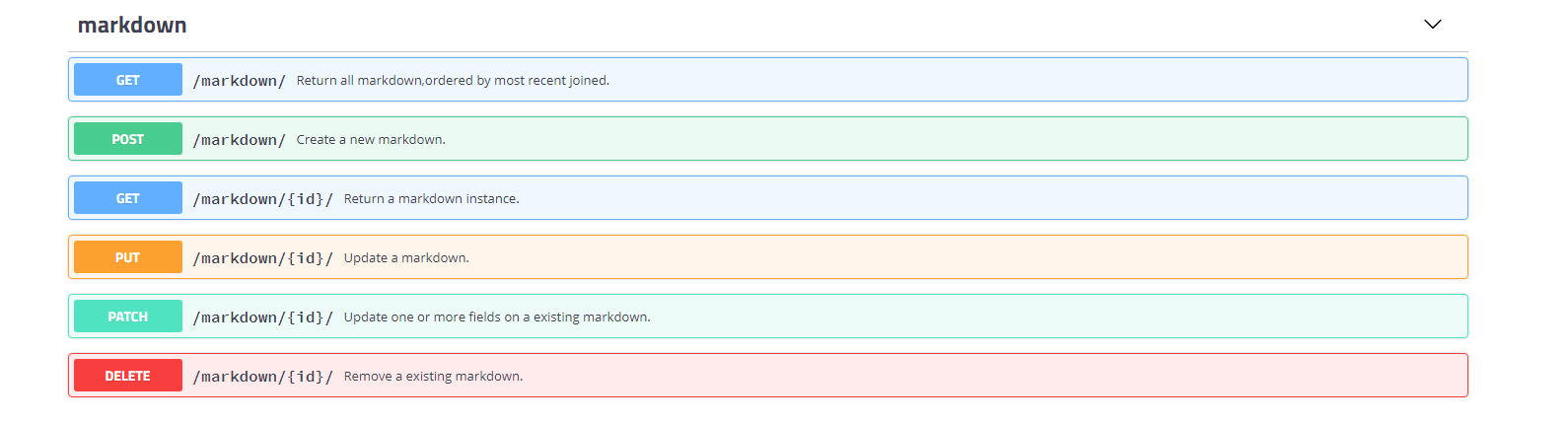
Task: Open the DELETE /markdown/{id}/ endpoint
Action: tap(768, 376)
